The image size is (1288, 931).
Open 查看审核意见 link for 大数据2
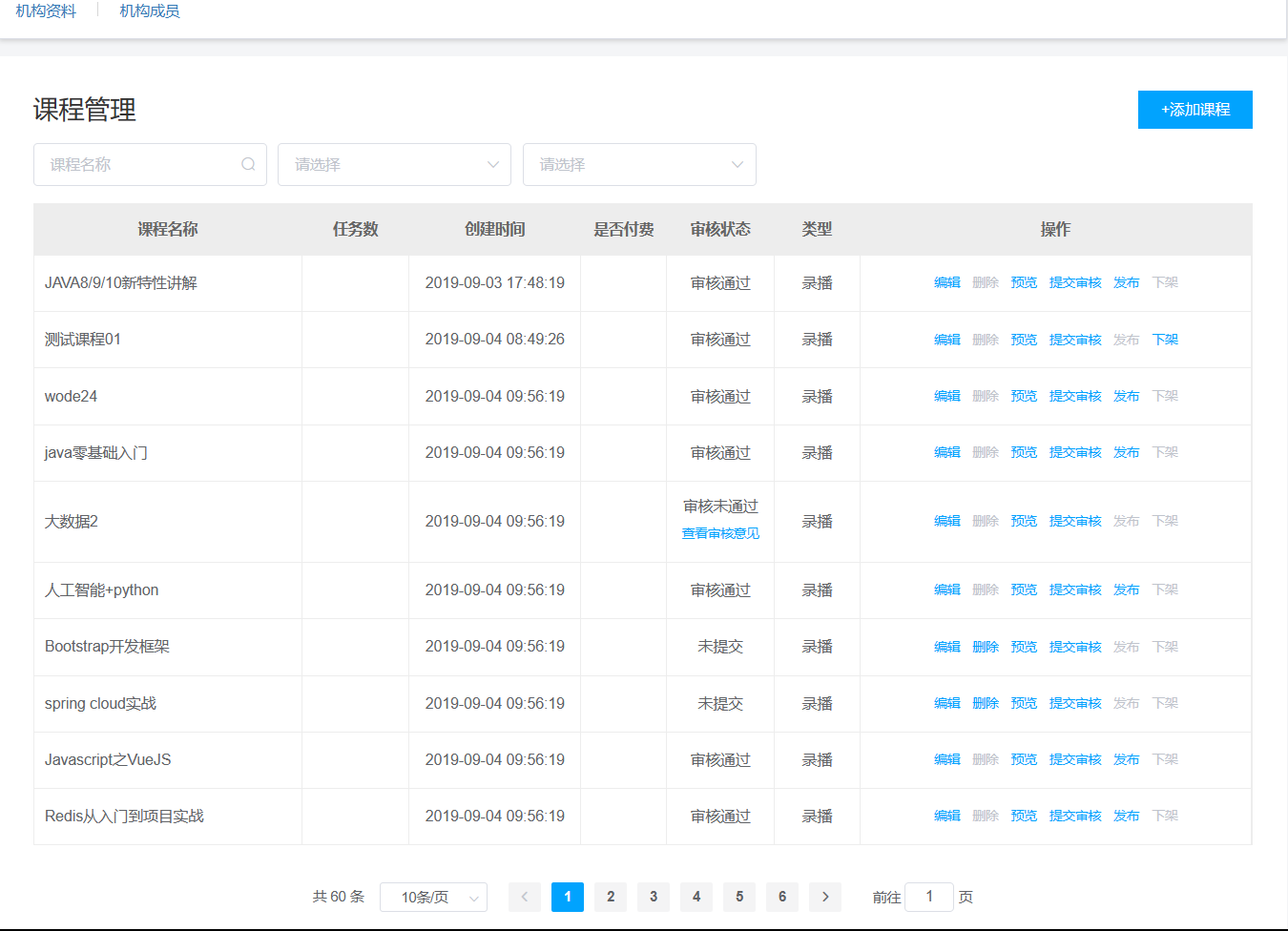click(x=720, y=533)
